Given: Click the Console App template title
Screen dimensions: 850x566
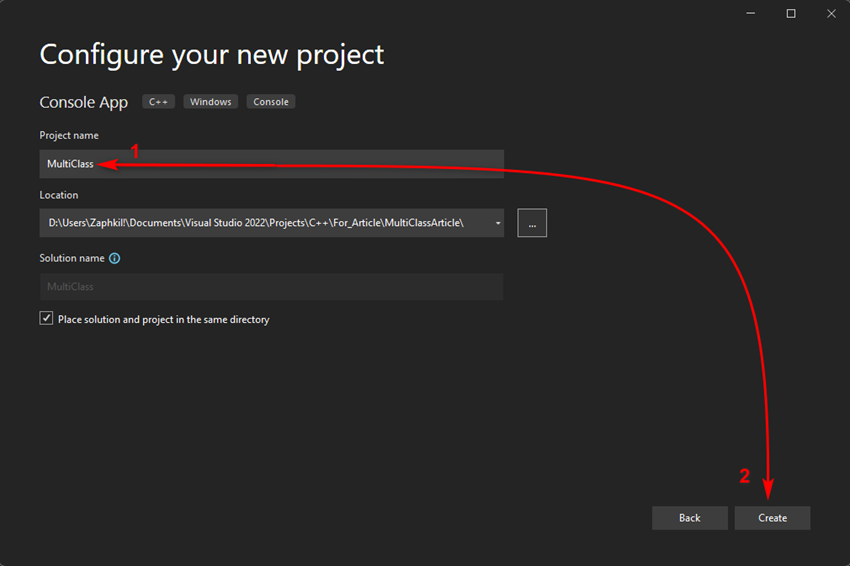Looking at the screenshot, I should (84, 103).
